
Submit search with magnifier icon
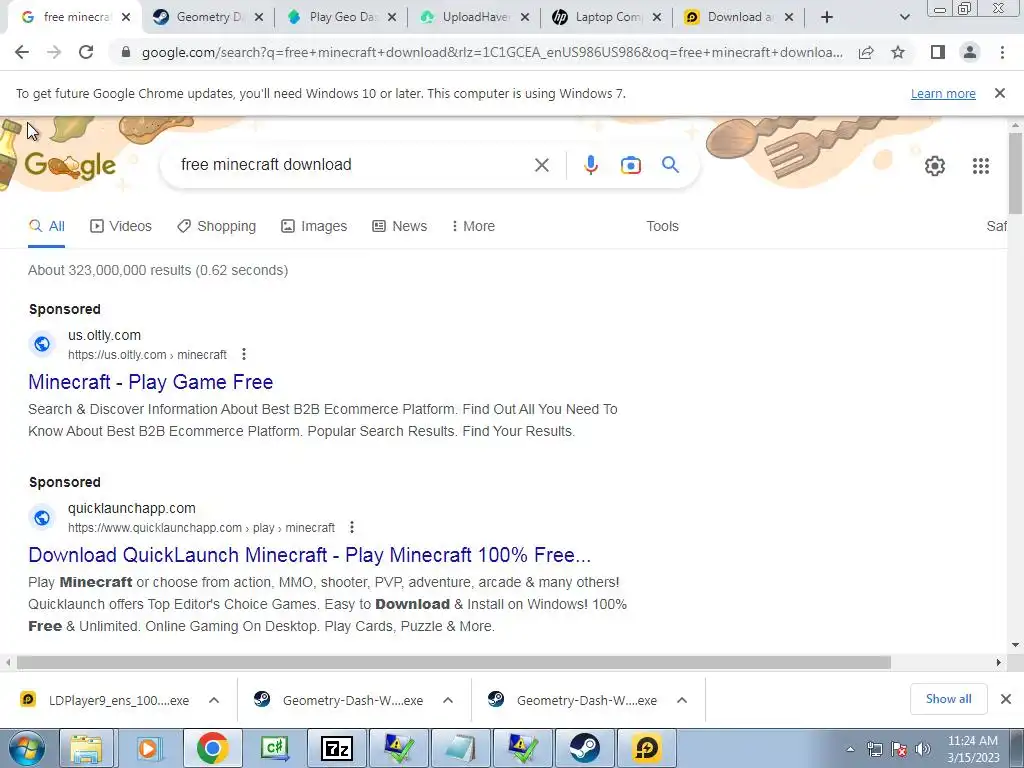670,165
